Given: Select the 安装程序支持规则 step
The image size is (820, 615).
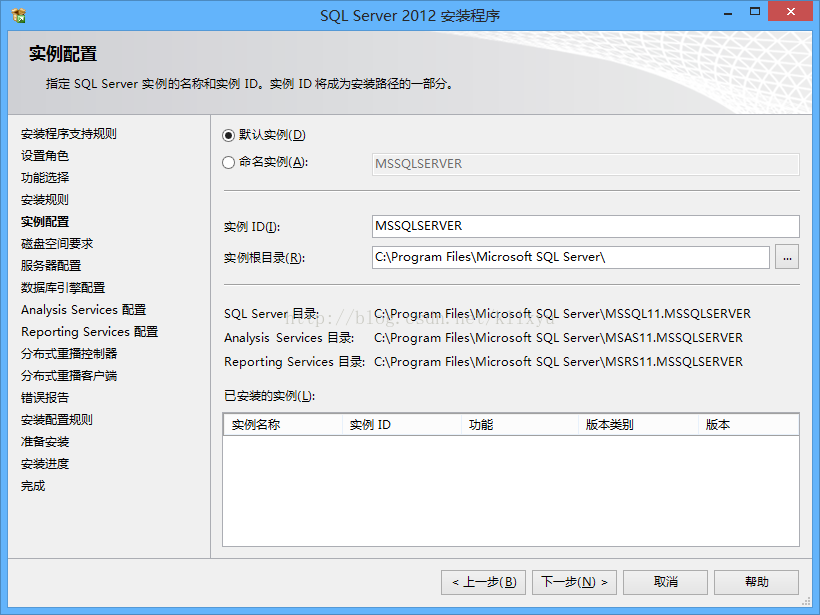Looking at the screenshot, I should (69, 134).
